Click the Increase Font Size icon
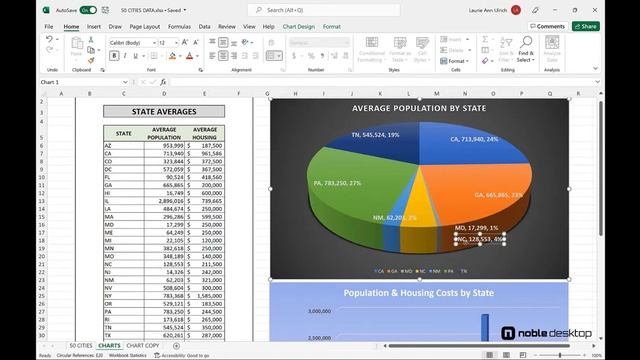This screenshot has height=360, width=640. (x=184, y=42)
